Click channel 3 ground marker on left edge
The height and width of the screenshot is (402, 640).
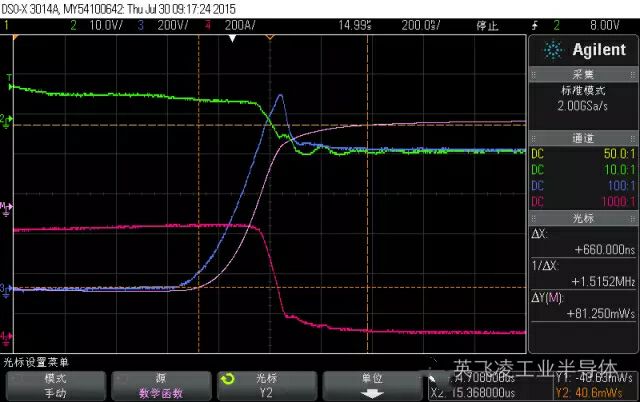4,289
